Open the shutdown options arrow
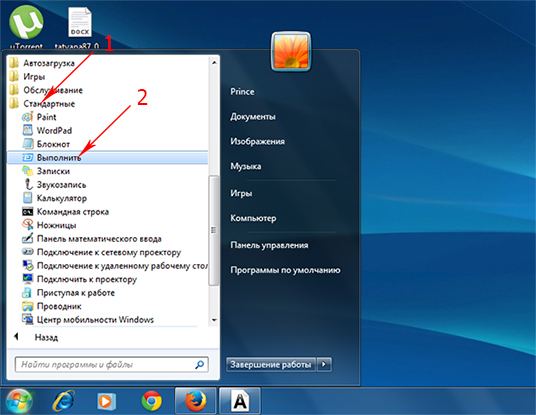The height and width of the screenshot is (415, 536). pyautogui.click(x=324, y=364)
